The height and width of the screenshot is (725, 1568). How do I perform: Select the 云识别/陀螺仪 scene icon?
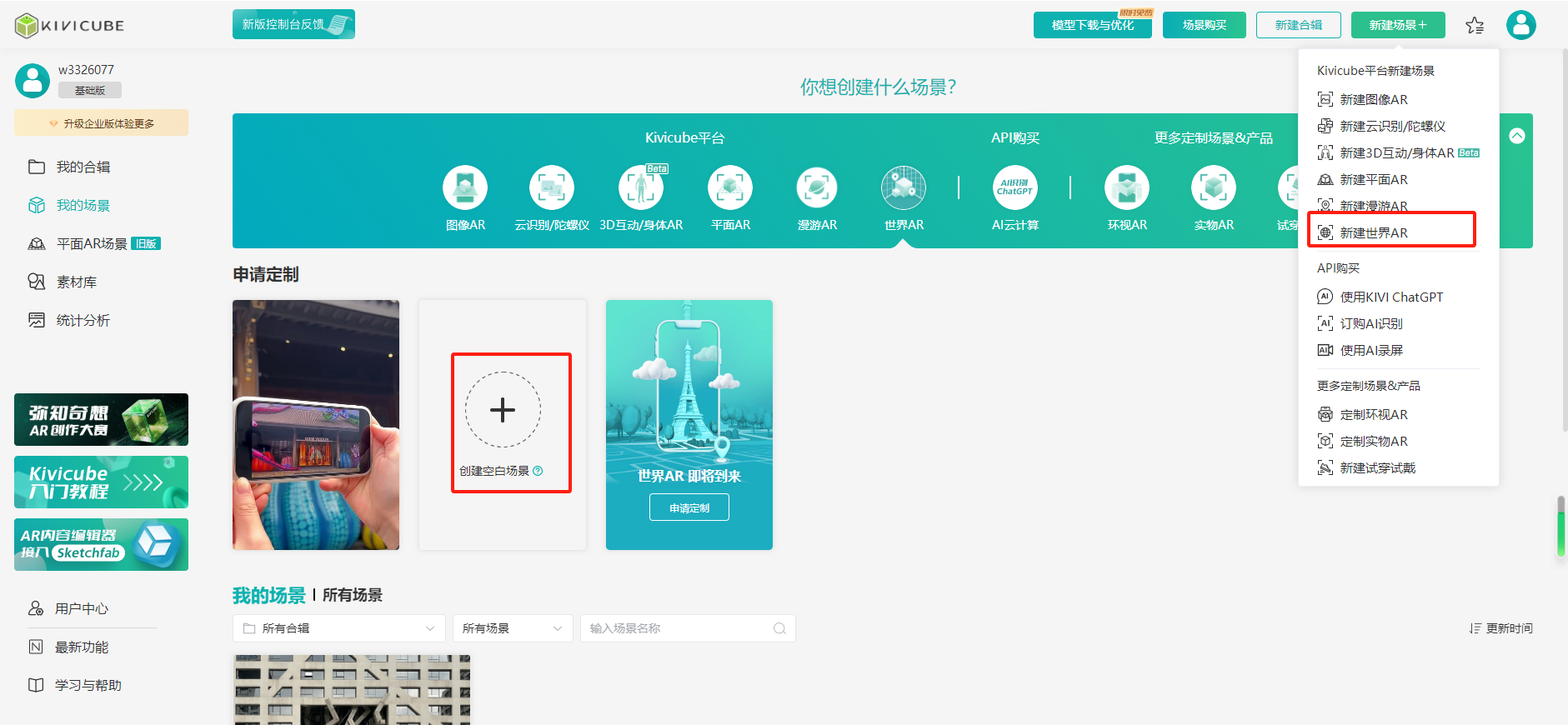point(551,187)
